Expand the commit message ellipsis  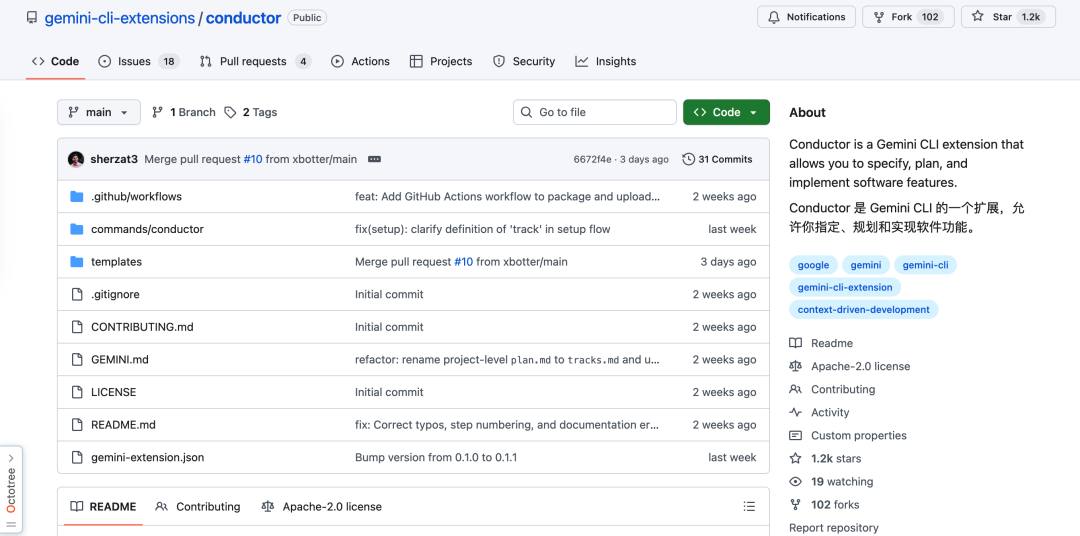click(x=375, y=159)
